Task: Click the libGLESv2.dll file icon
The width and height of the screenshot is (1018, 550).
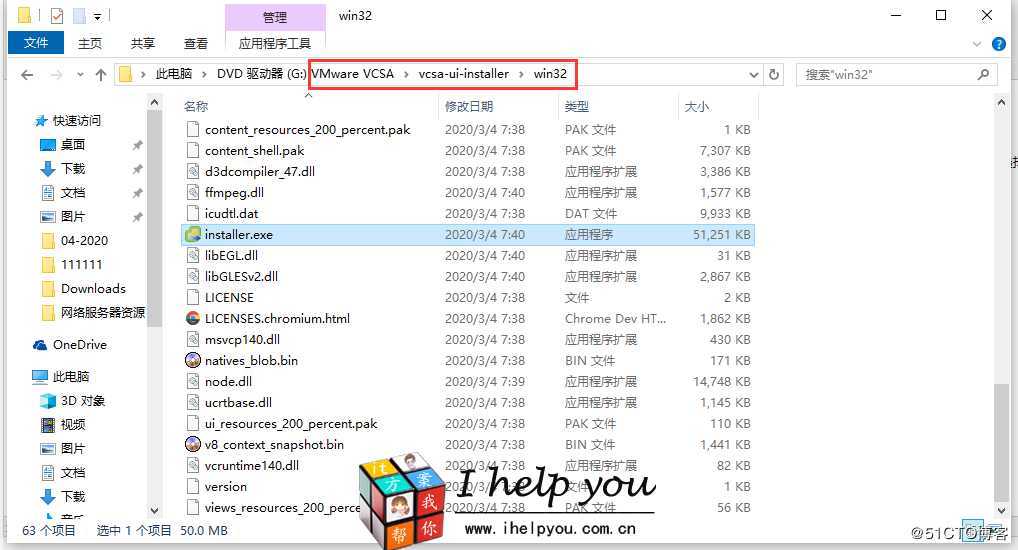Action: pos(193,276)
